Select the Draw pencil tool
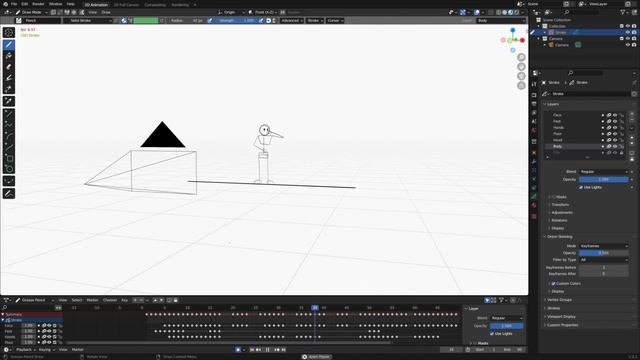This screenshot has height=360, width=640. (x=9, y=44)
